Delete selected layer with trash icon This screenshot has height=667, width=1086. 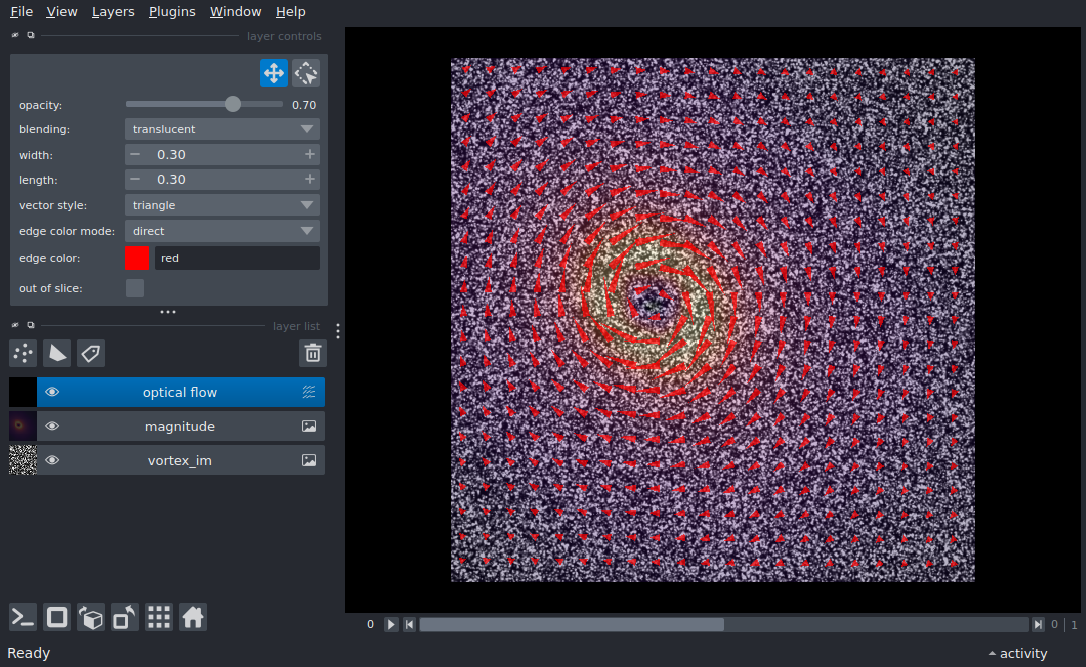click(312, 353)
